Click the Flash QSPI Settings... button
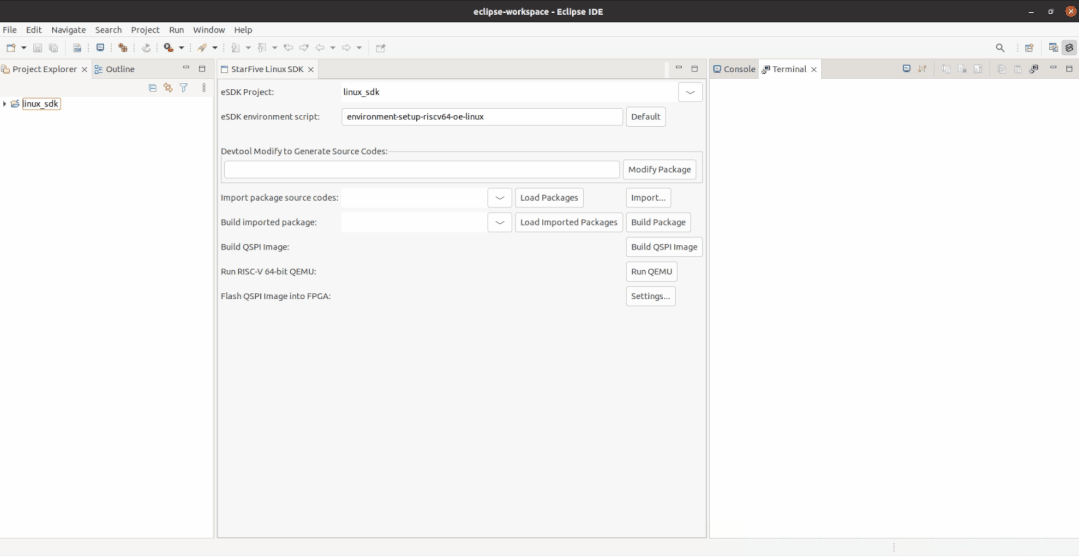Screen dimensions: 1079x556 [650, 297]
